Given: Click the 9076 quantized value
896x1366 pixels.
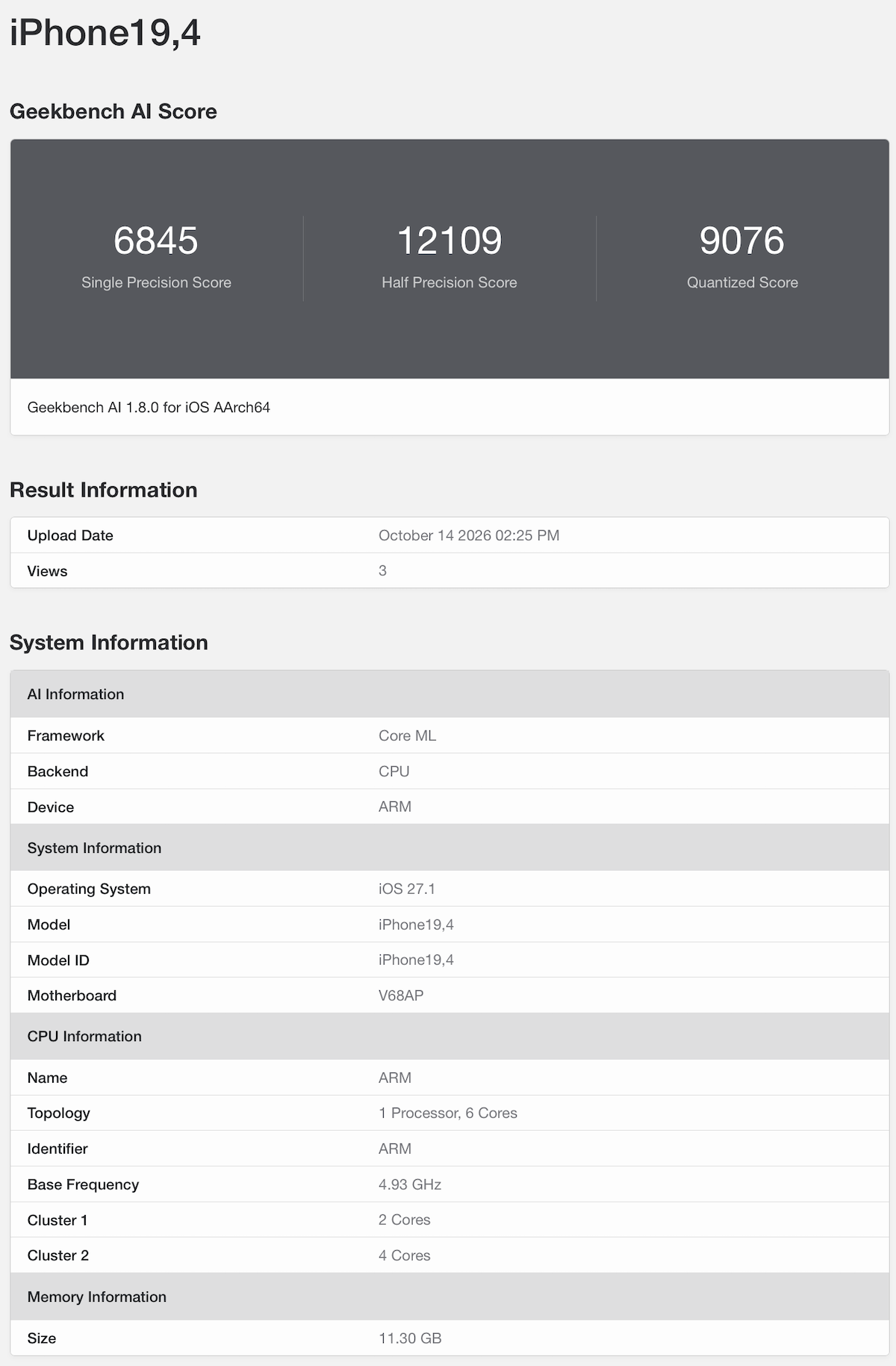Looking at the screenshot, I should point(742,240).
